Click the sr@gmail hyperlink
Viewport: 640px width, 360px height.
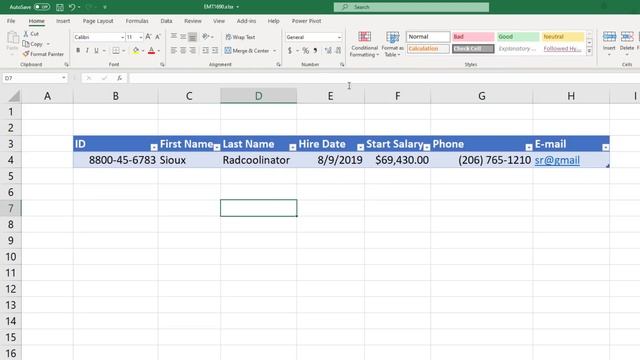tap(557, 160)
